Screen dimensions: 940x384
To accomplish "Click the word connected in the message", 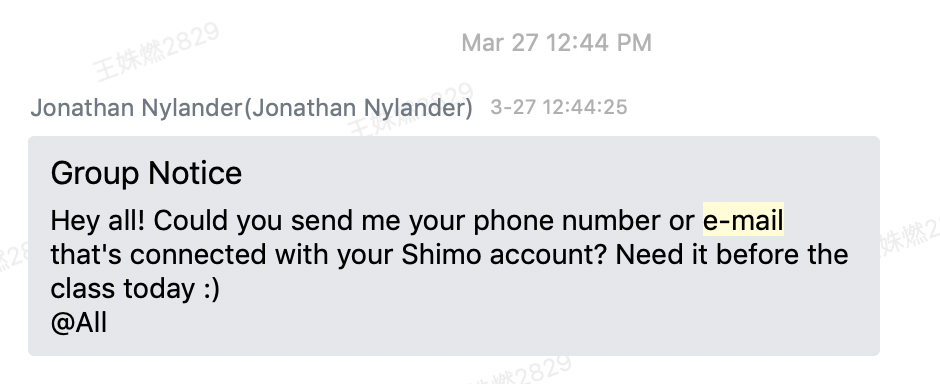I will pos(198,255).
